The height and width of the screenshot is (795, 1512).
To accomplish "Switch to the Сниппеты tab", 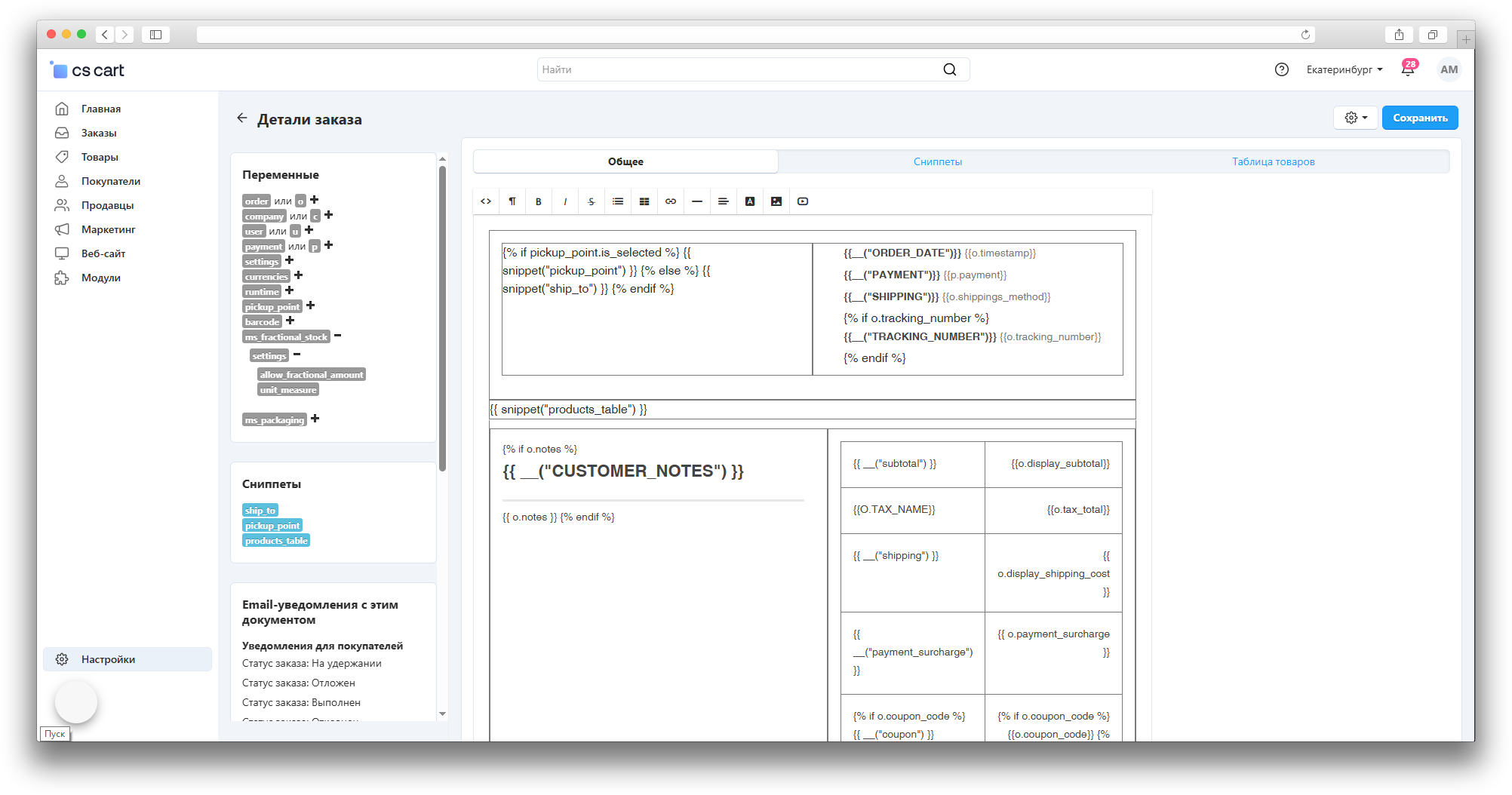I will tap(937, 161).
